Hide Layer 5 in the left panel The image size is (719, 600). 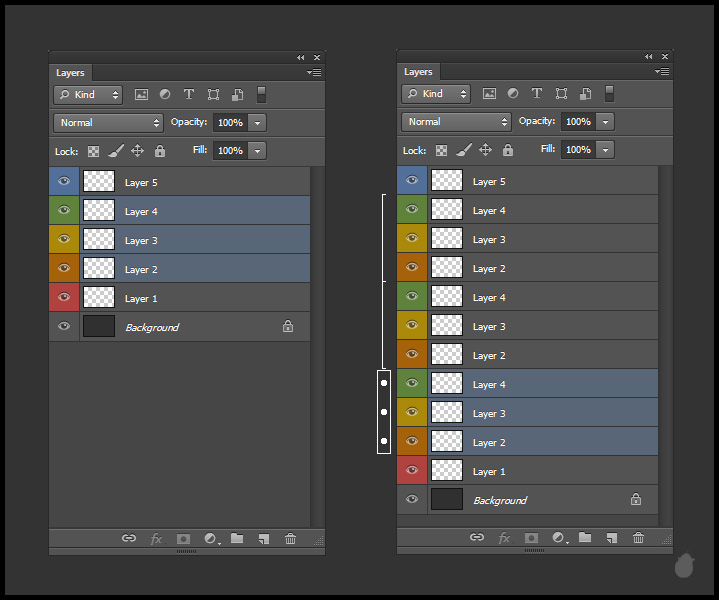[64, 182]
